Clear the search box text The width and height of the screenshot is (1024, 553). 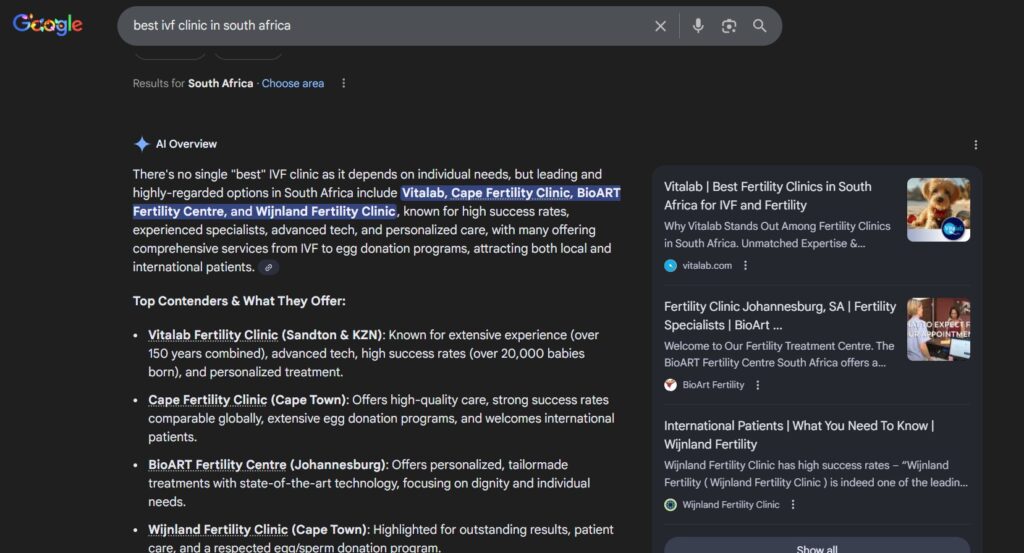660,26
